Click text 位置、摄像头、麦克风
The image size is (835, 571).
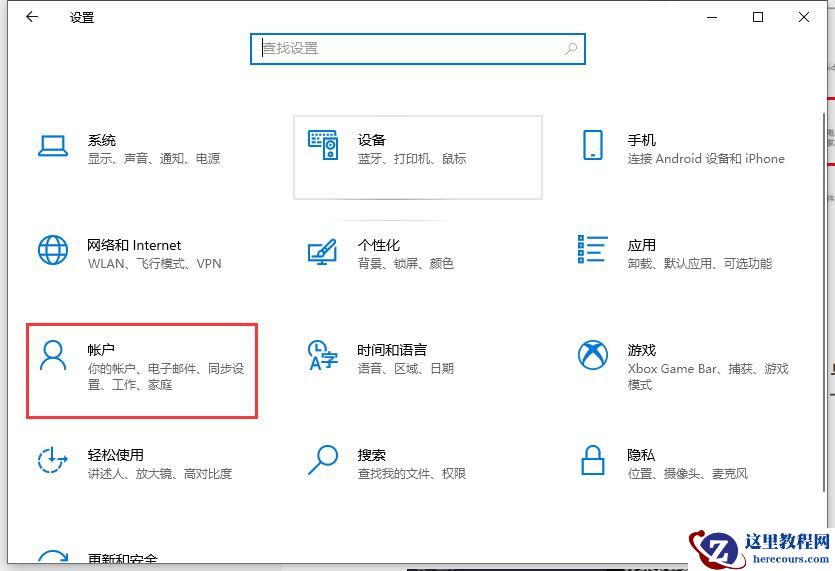[x=687, y=474]
